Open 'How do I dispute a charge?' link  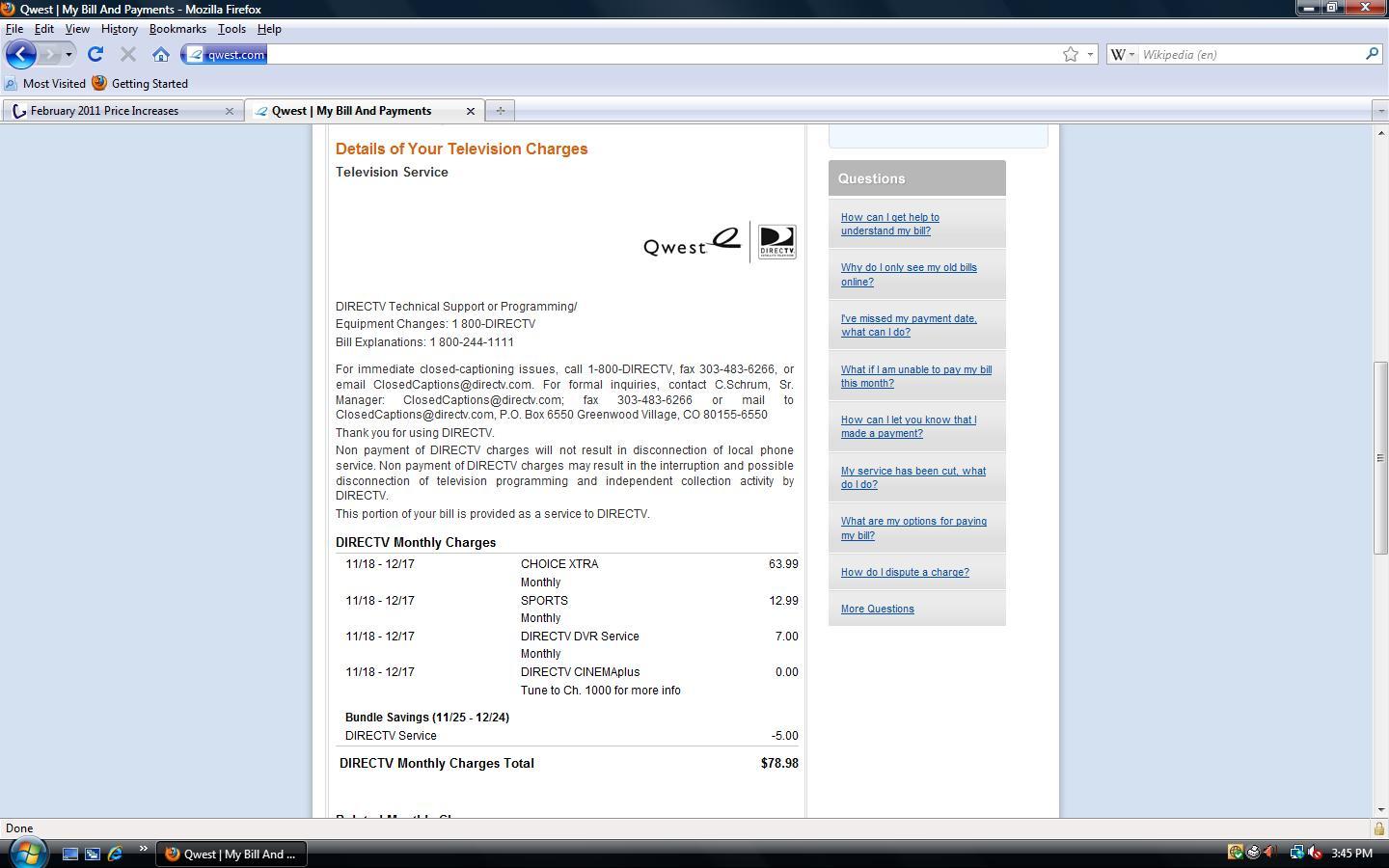[x=905, y=572]
